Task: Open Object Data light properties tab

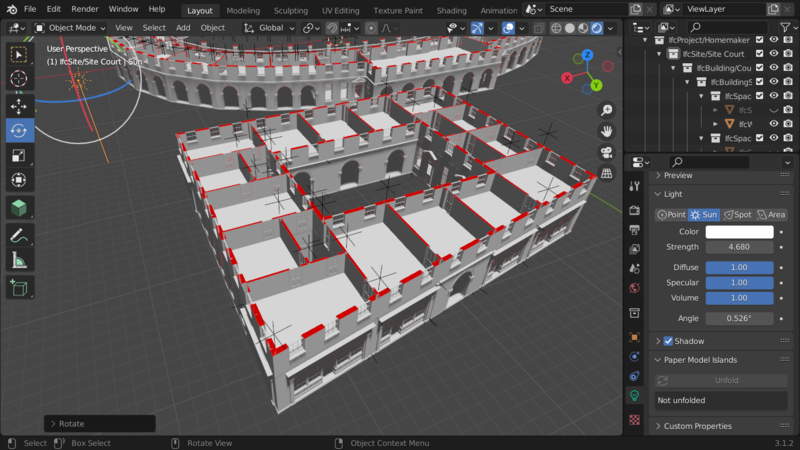Action: (x=635, y=395)
